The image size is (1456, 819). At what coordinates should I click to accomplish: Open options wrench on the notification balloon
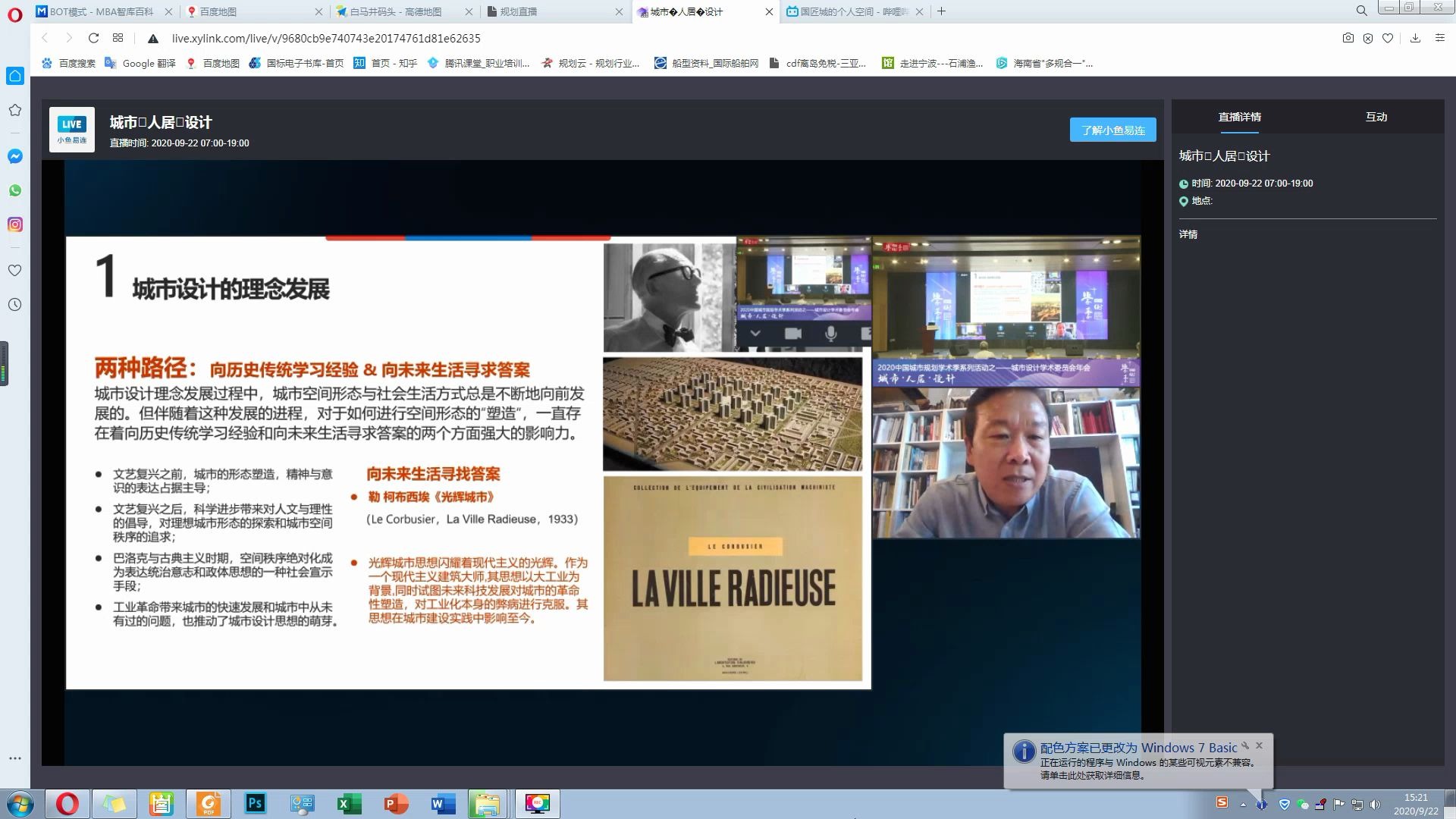(x=1244, y=745)
